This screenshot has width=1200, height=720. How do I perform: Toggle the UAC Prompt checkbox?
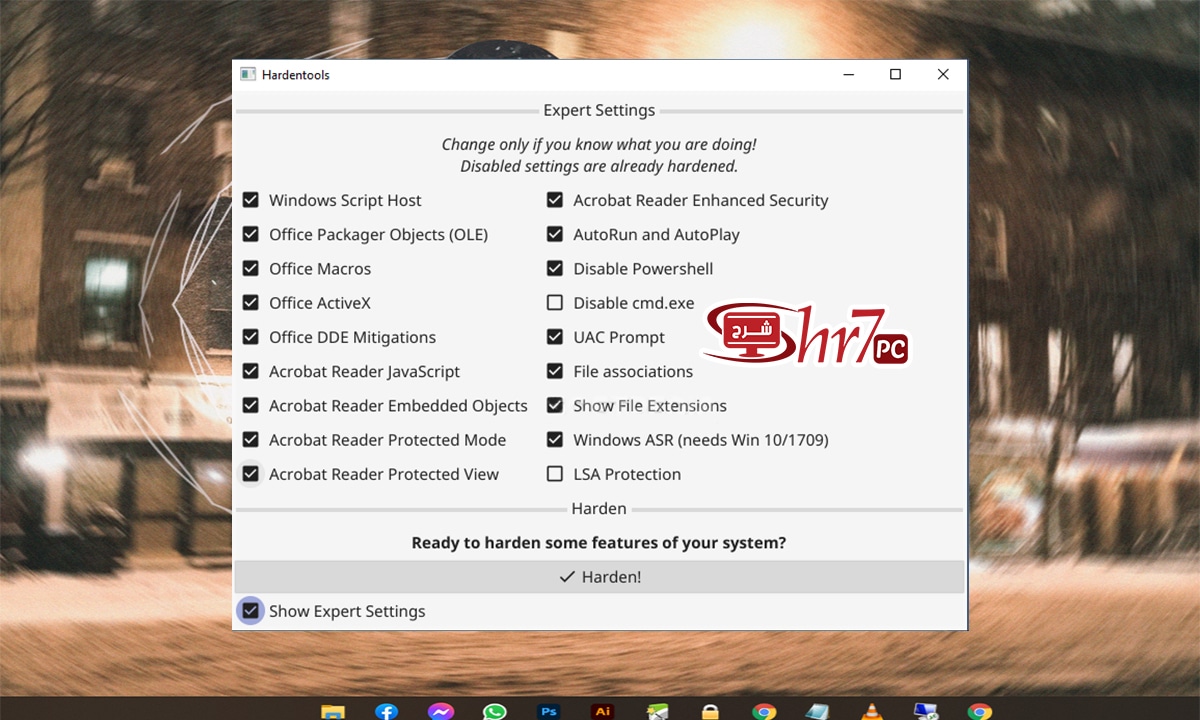coord(554,337)
